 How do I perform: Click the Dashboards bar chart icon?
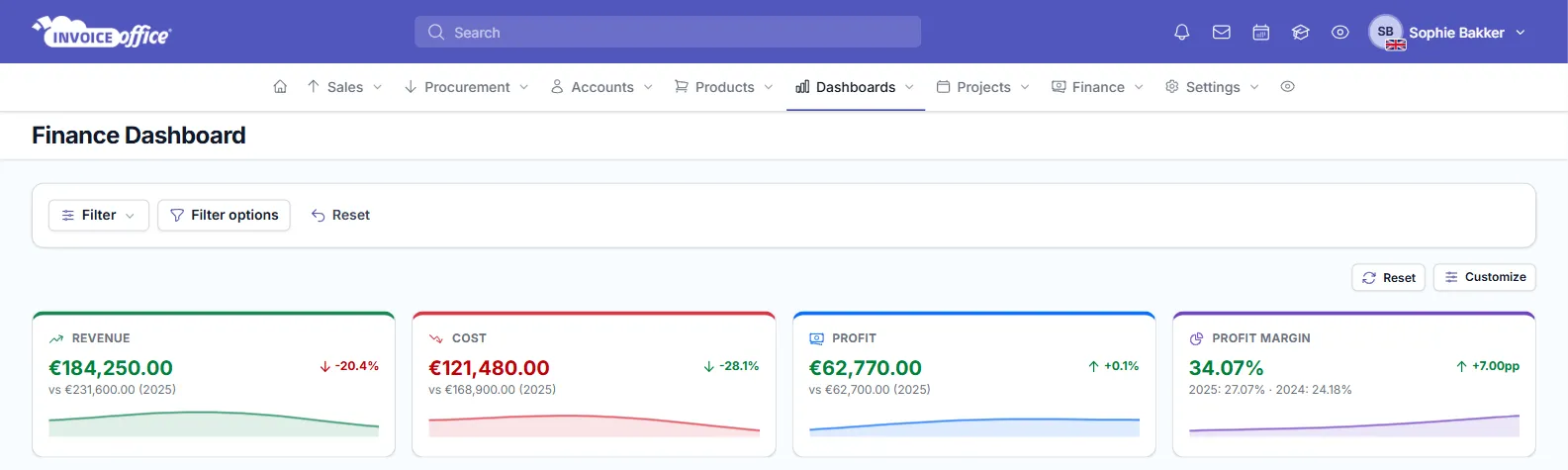(802, 87)
